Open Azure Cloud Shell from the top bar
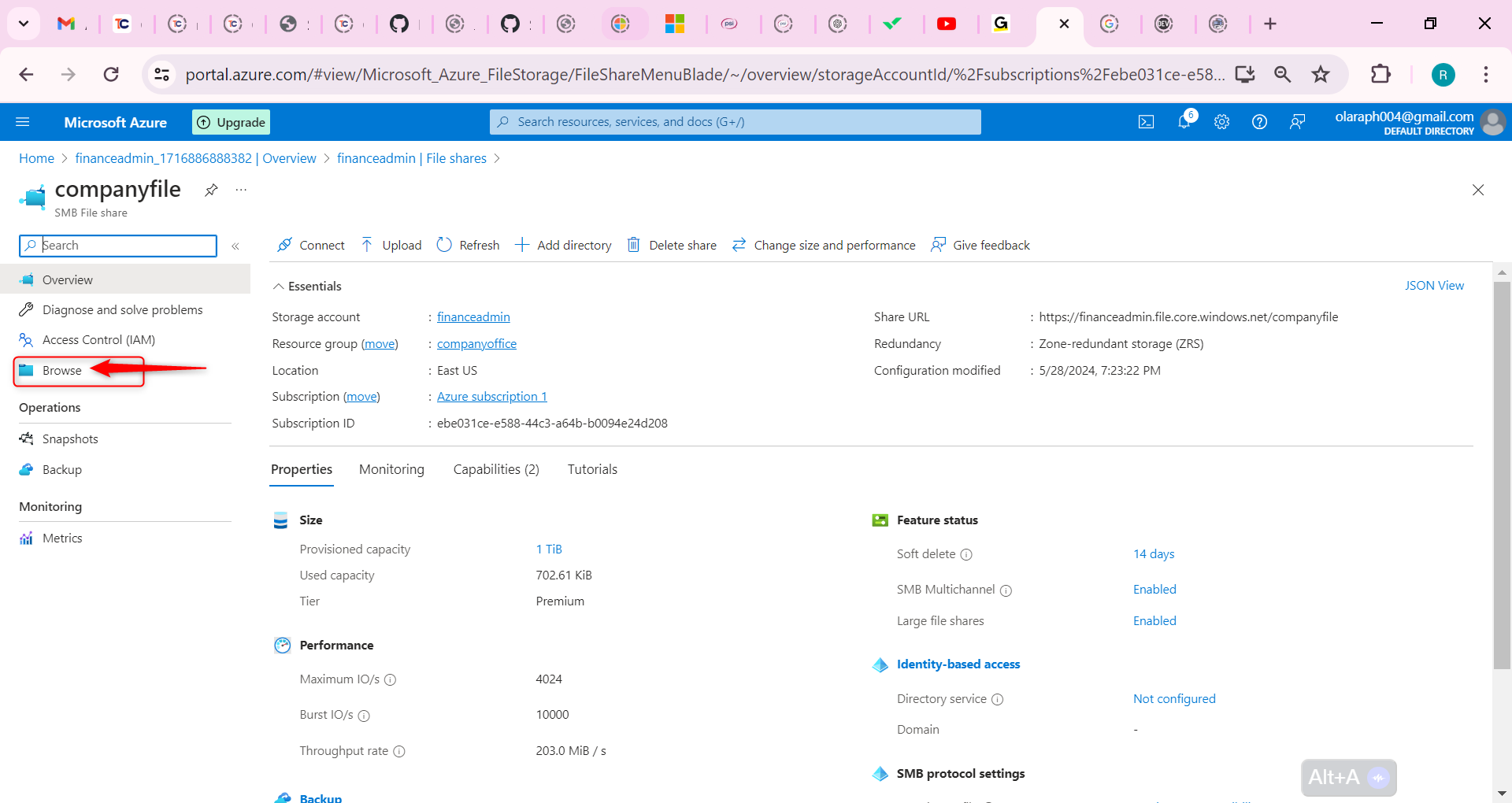Viewport: 1512px width, 803px height. (1146, 121)
